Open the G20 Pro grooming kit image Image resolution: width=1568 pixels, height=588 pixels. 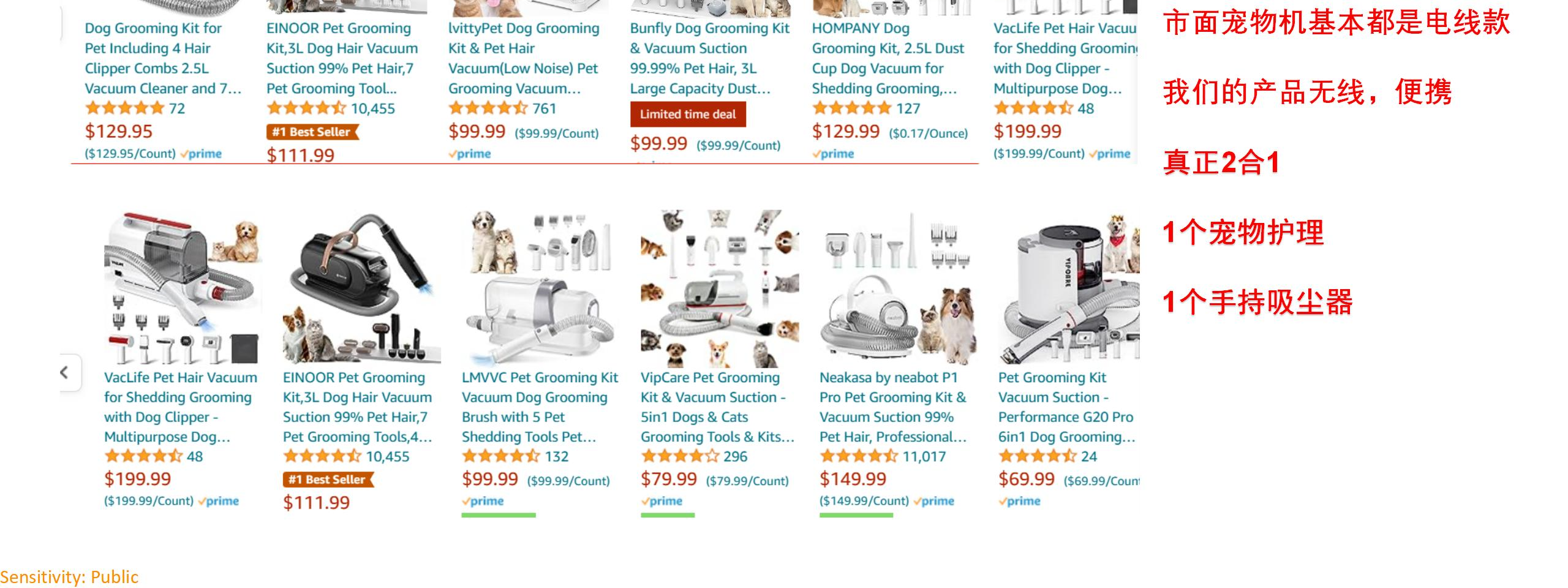click(1069, 288)
